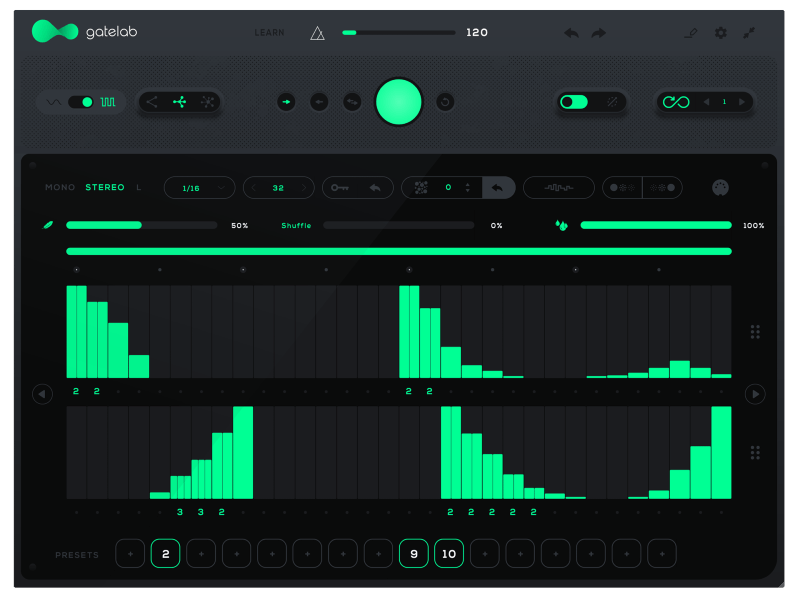
Task: Click the redo arrow in the top toolbar
Action: [x=598, y=33]
